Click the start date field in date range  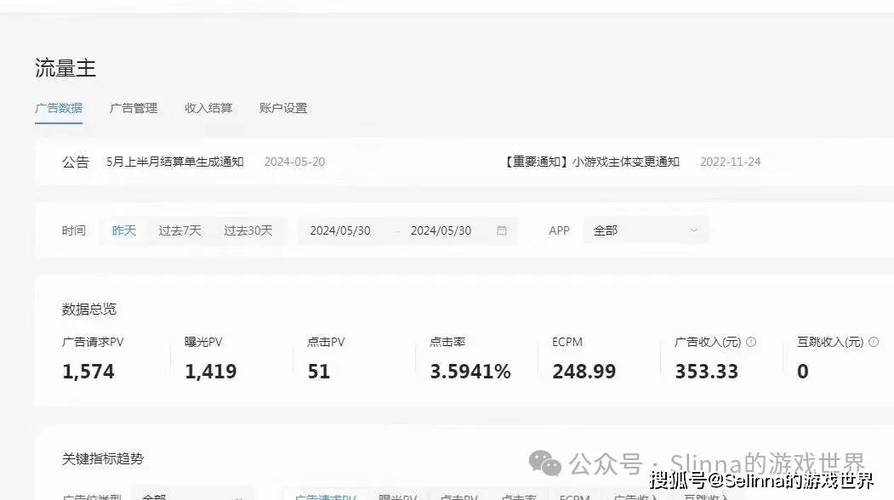tap(340, 231)
